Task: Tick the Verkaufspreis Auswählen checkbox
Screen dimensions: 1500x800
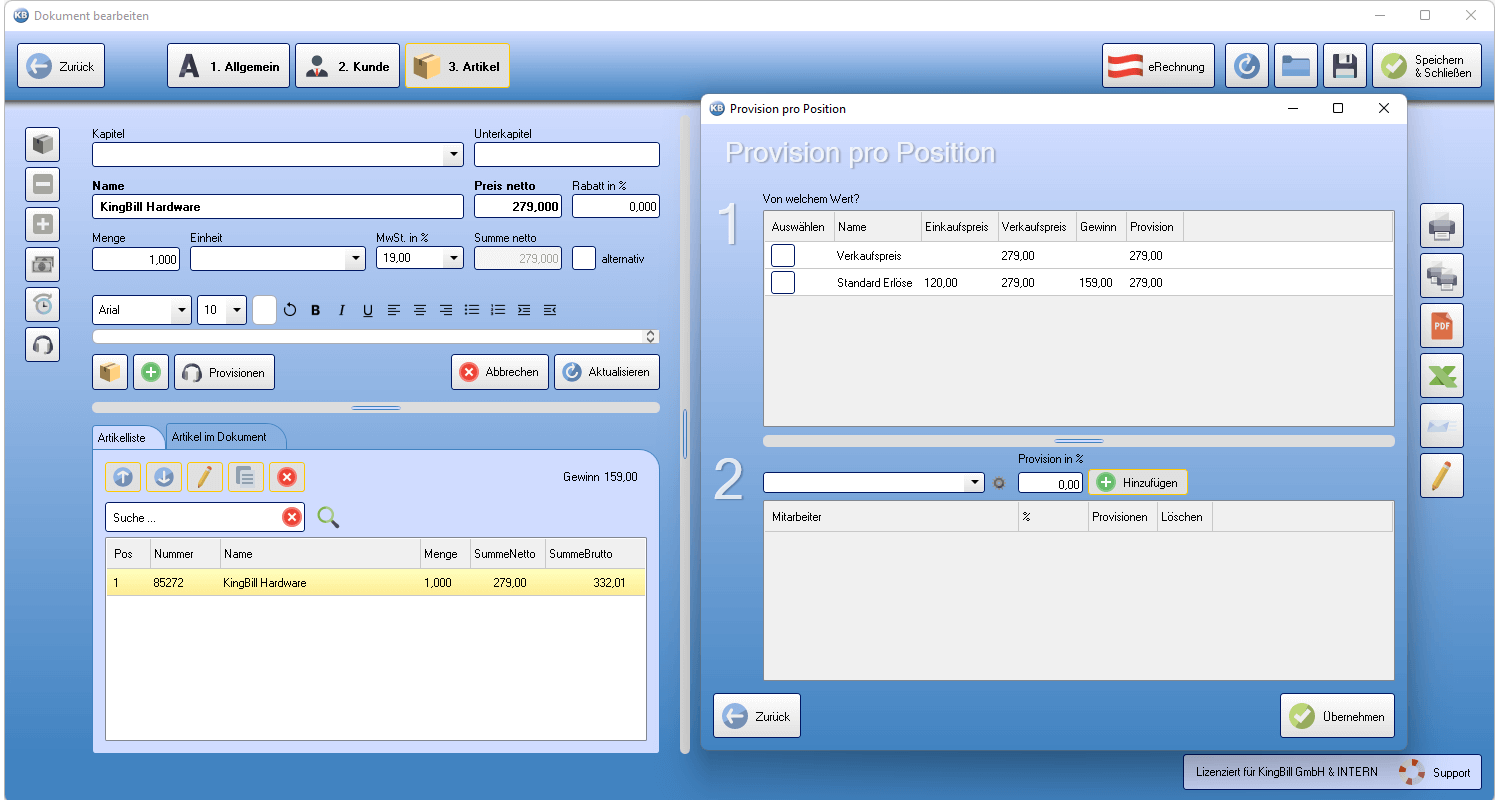Action: click(x=783, y=255)
